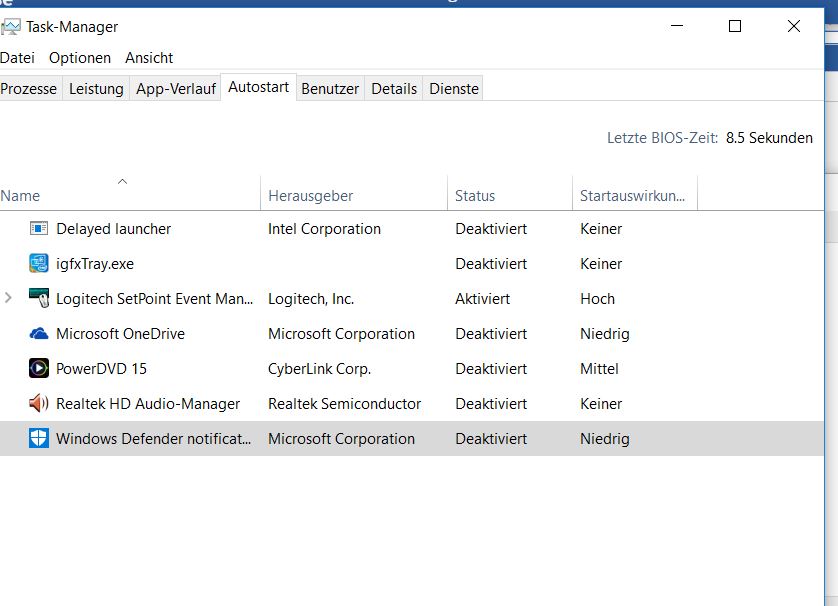Click the Task-Manager title bar icon
Viewport: 838px width, 606px height.
(11, 27)
